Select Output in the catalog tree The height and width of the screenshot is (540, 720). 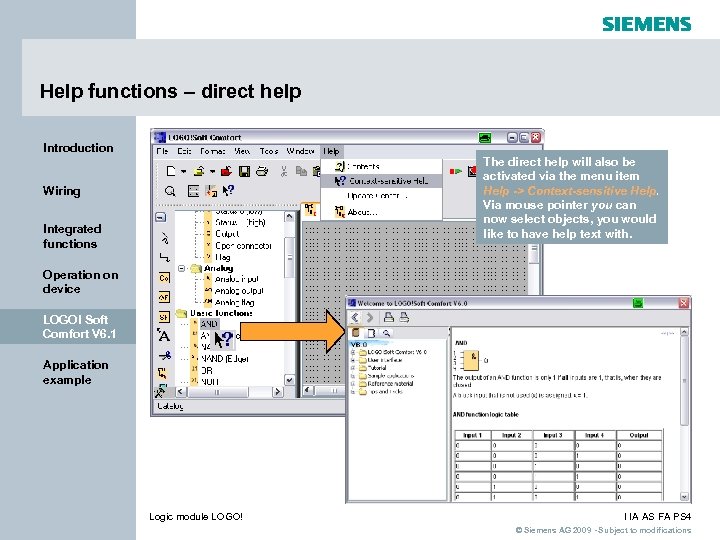(227, 234)
